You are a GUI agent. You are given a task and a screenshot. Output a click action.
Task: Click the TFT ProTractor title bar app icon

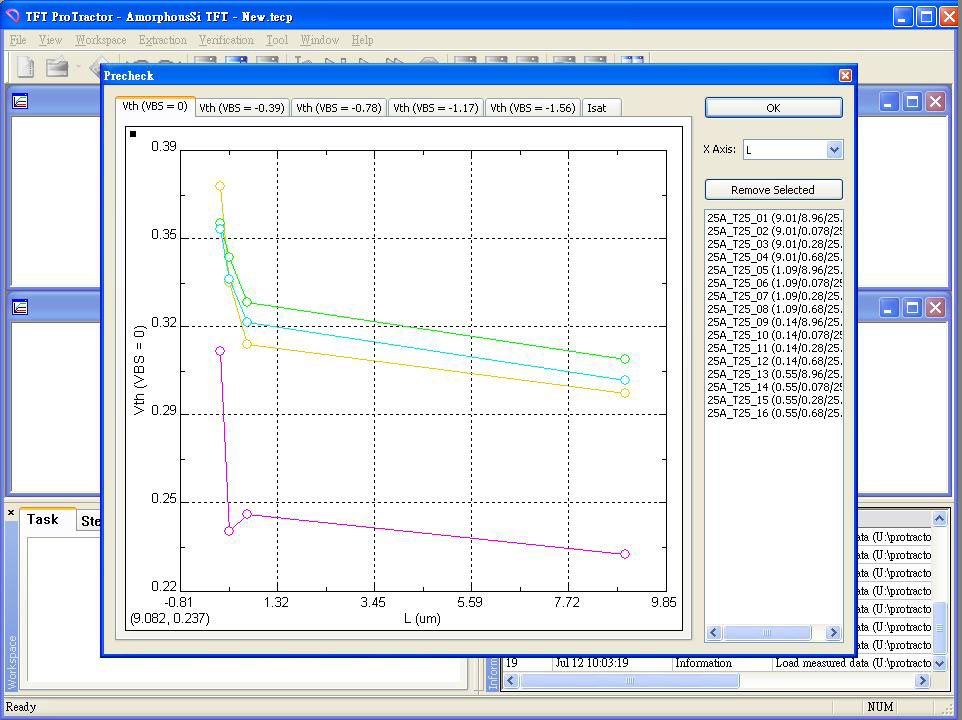click(13, 17)
